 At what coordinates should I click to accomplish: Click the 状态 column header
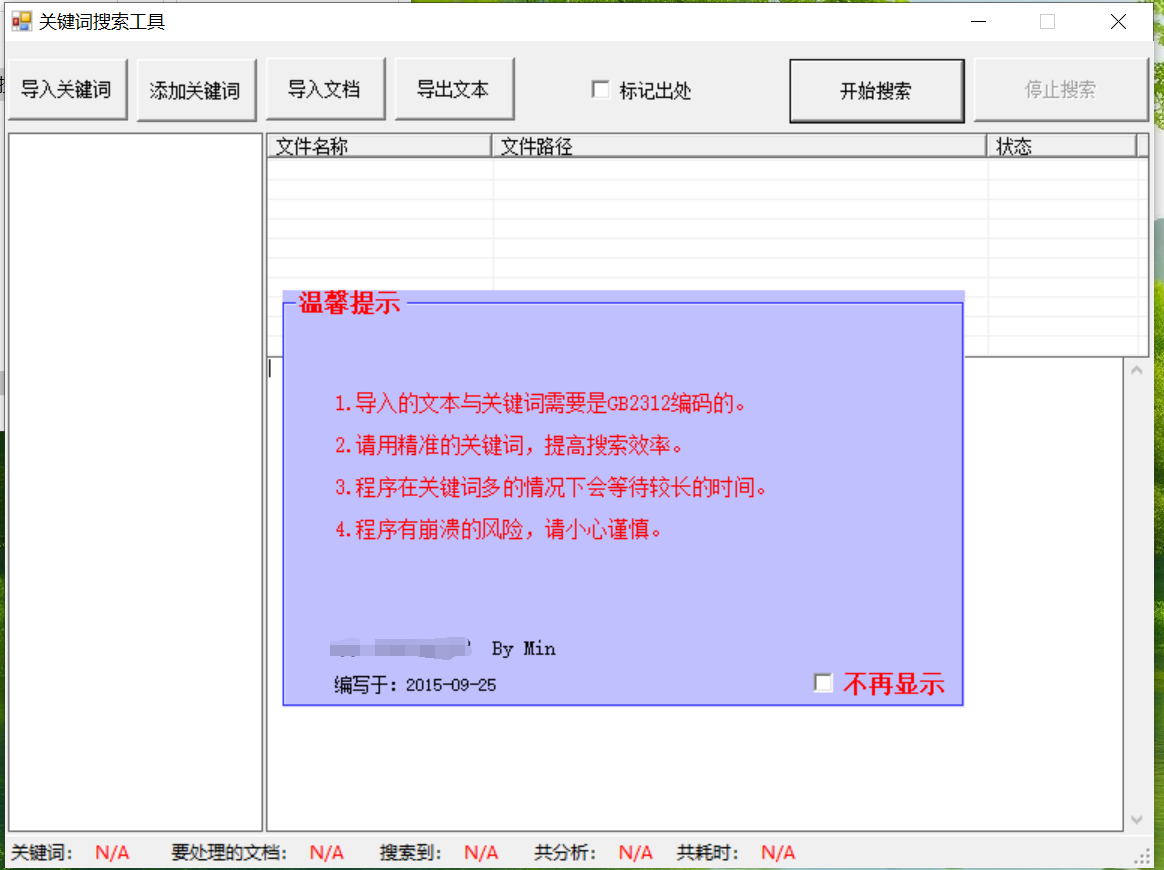(x=1060, y=146)
